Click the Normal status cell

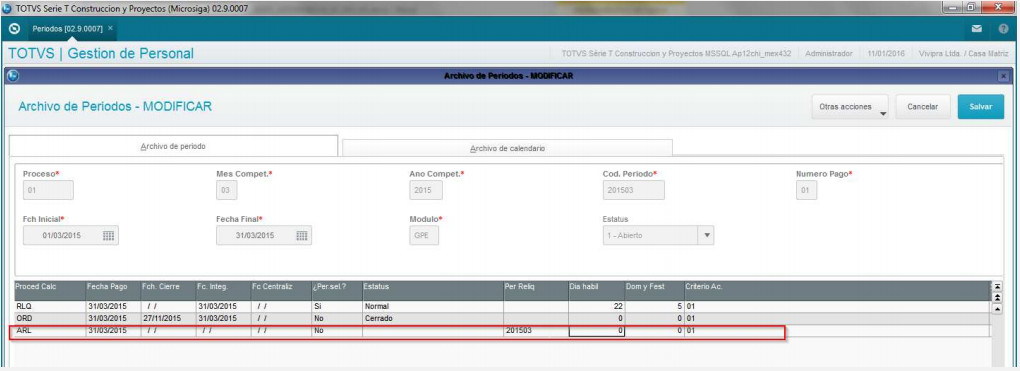tap(433, 306)
